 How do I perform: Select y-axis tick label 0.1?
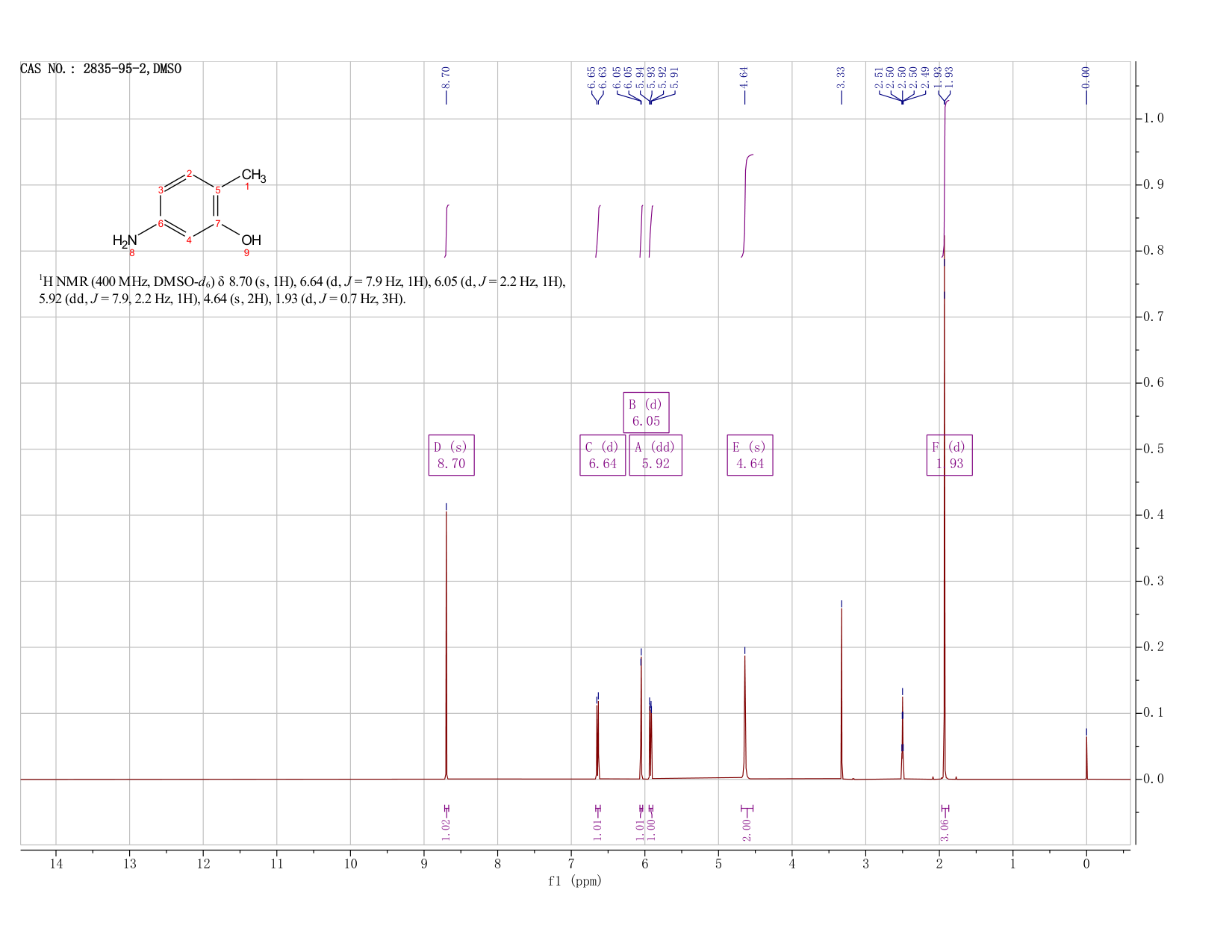tap(1154, 713)
